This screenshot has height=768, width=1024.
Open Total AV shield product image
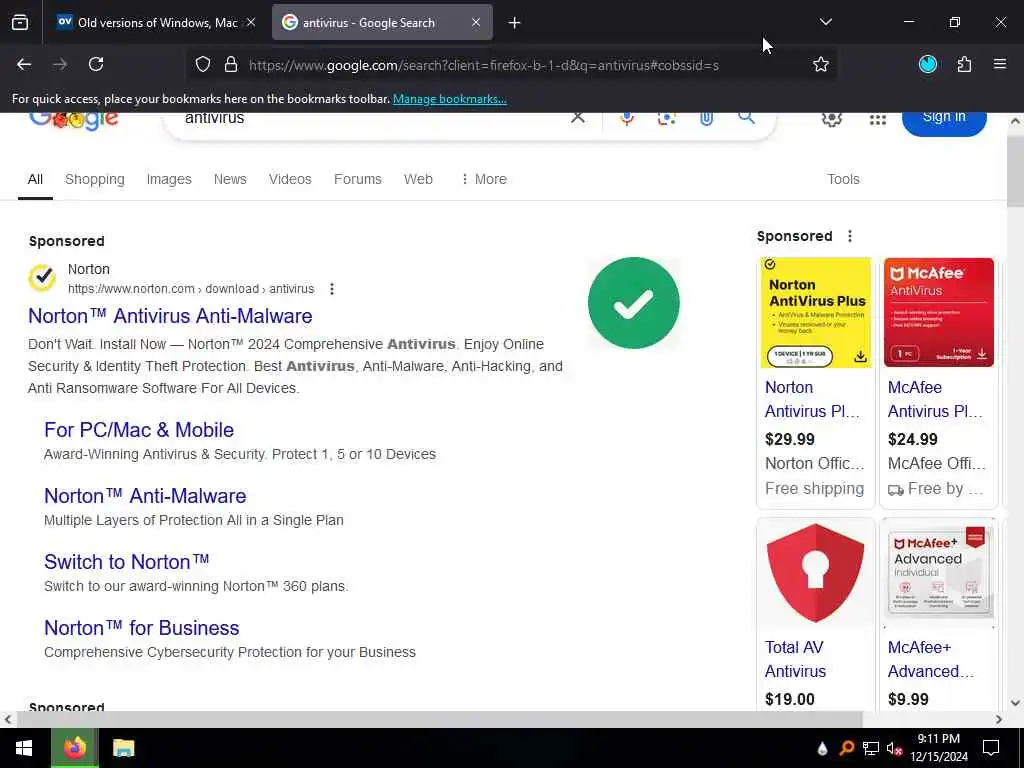[x=816, y=573]
